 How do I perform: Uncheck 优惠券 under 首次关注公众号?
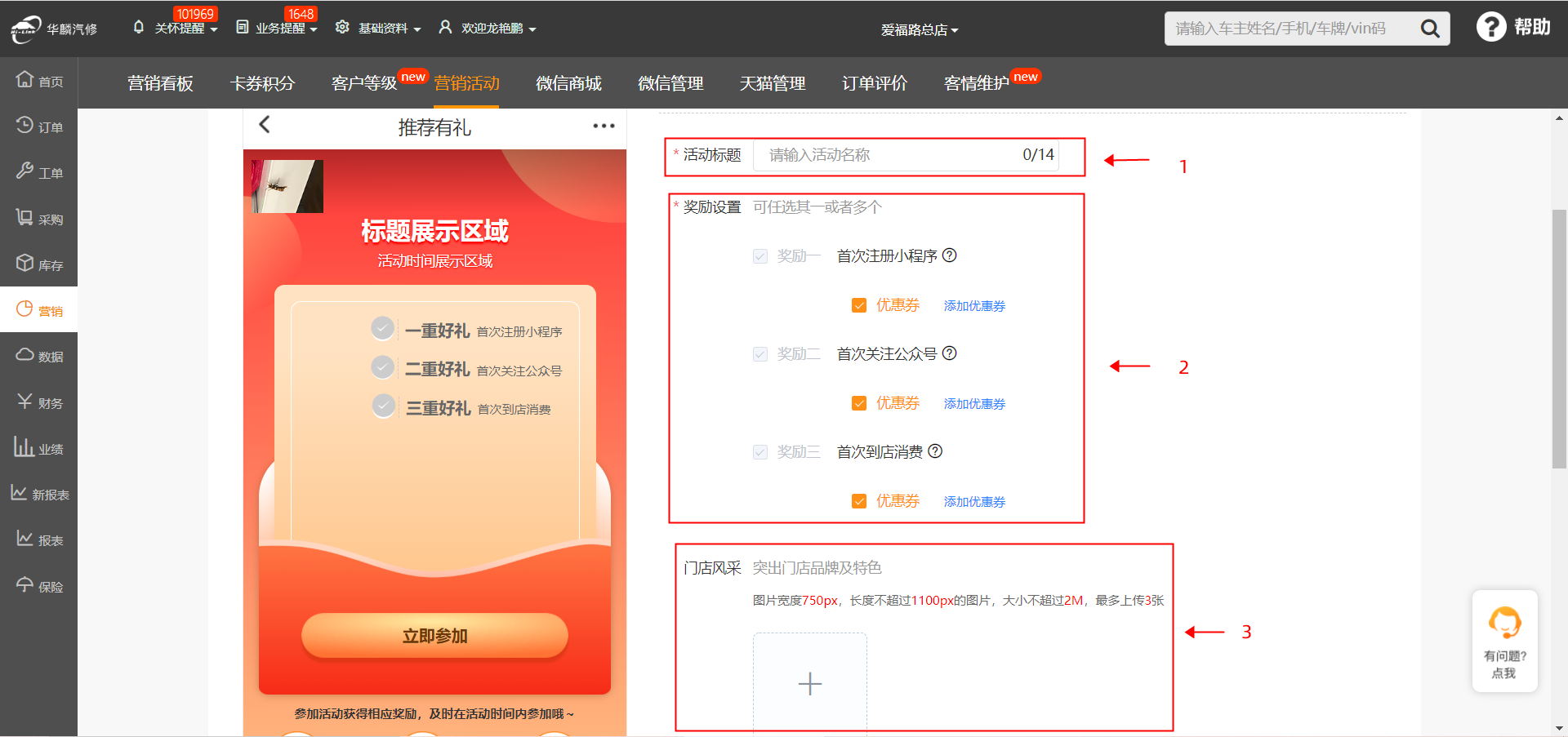click(x=859, y=403)
